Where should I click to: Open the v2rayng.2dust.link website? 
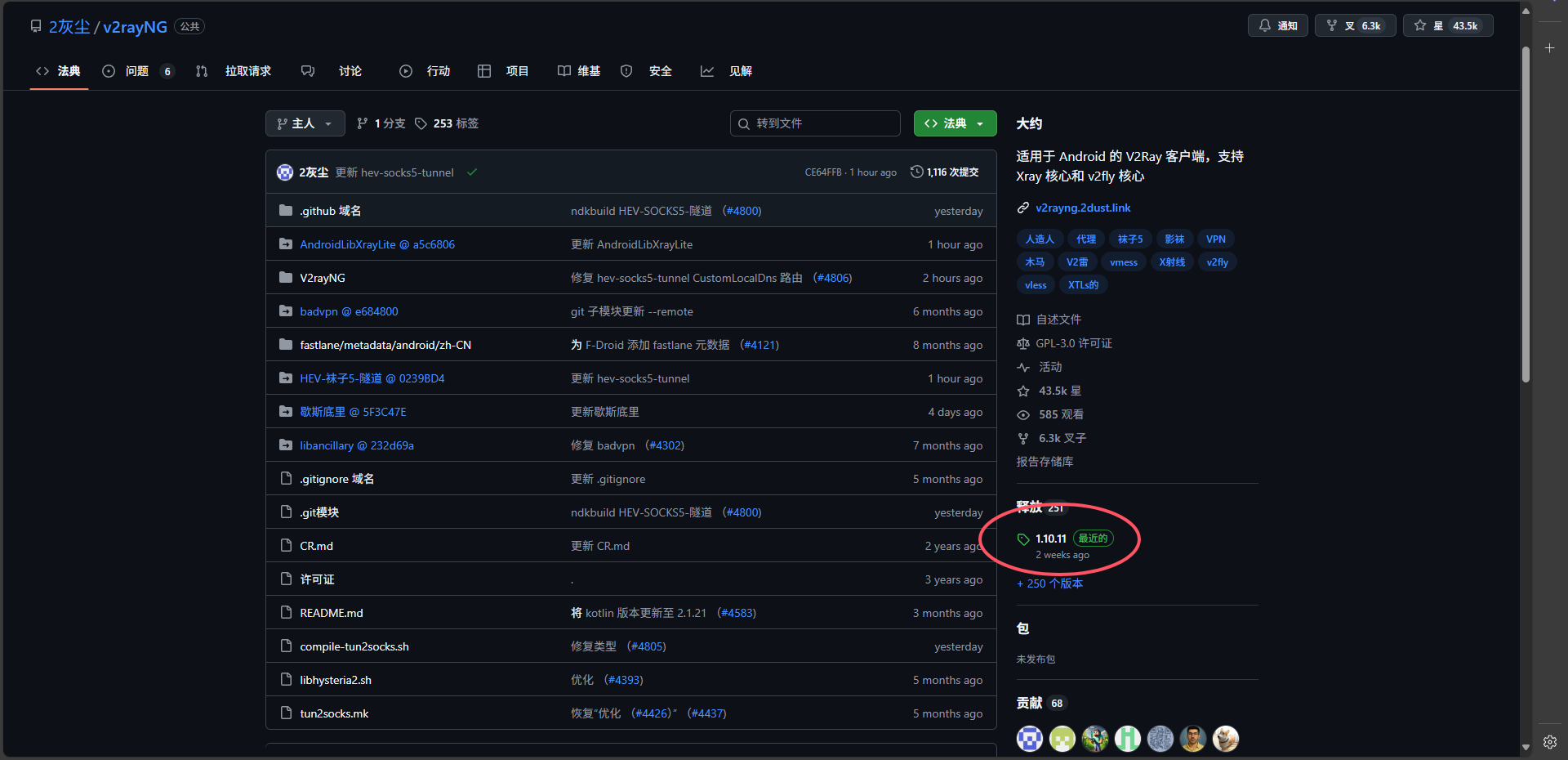coord(1083,208)
